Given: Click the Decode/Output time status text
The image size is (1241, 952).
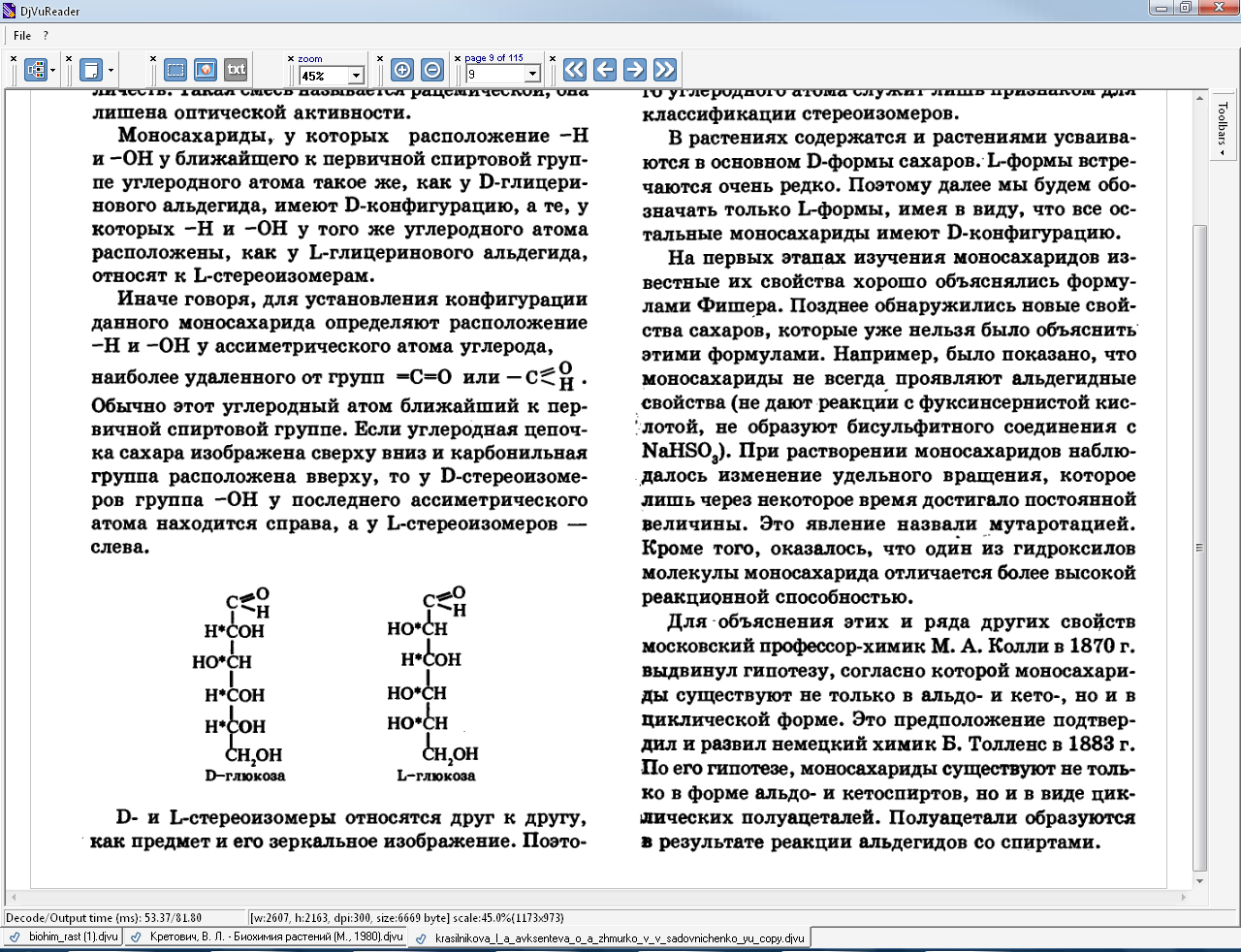Looking at the screenshot, I should tap(104, 917).
